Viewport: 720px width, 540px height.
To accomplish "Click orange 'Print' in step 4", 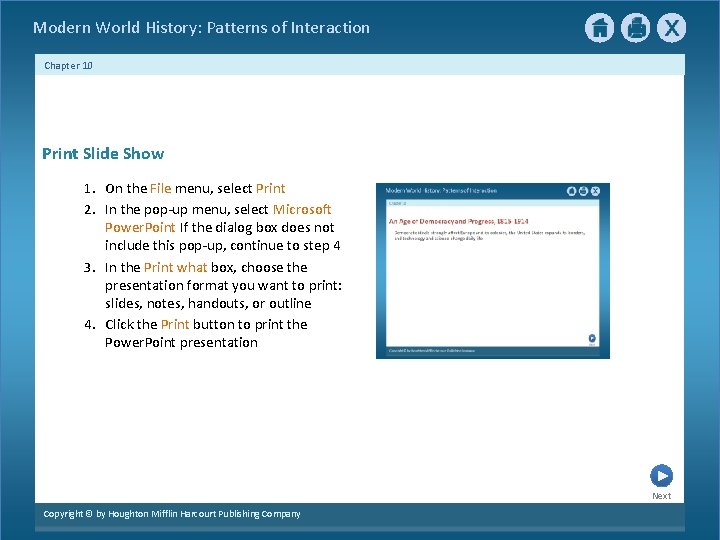I will pyautogui.click(x=175, y=324).
